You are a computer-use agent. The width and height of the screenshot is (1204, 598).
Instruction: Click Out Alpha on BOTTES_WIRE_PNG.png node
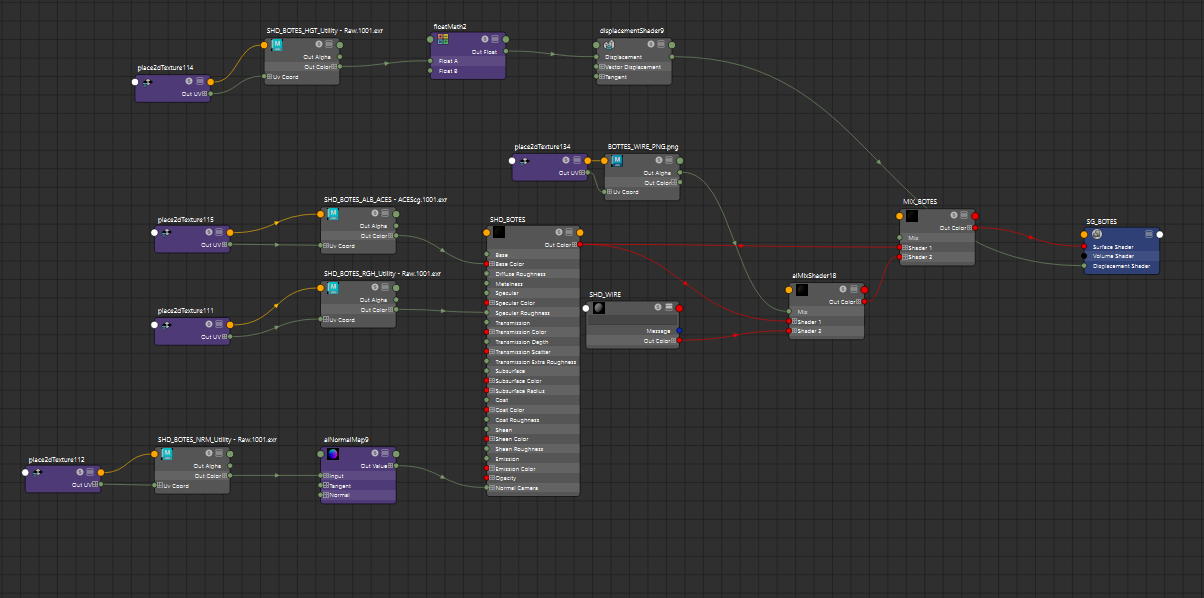[657, 173]
